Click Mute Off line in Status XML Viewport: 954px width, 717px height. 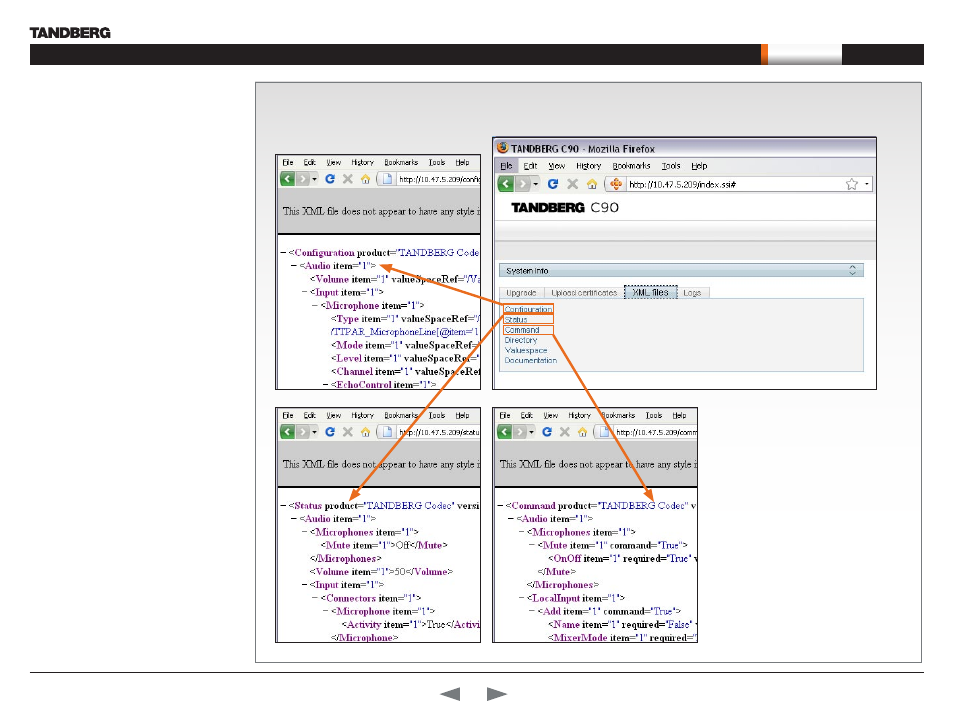point(384,545)
